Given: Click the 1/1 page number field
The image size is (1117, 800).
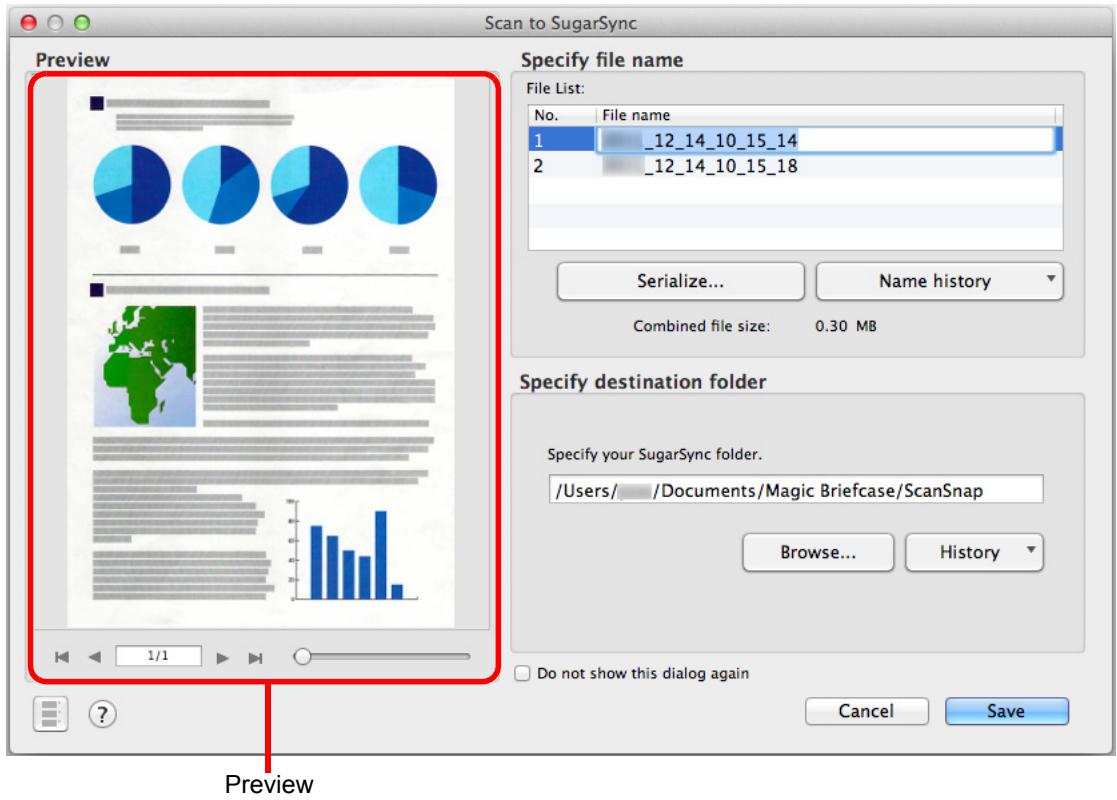Looking at the screenshot, I should coord(158,655).
